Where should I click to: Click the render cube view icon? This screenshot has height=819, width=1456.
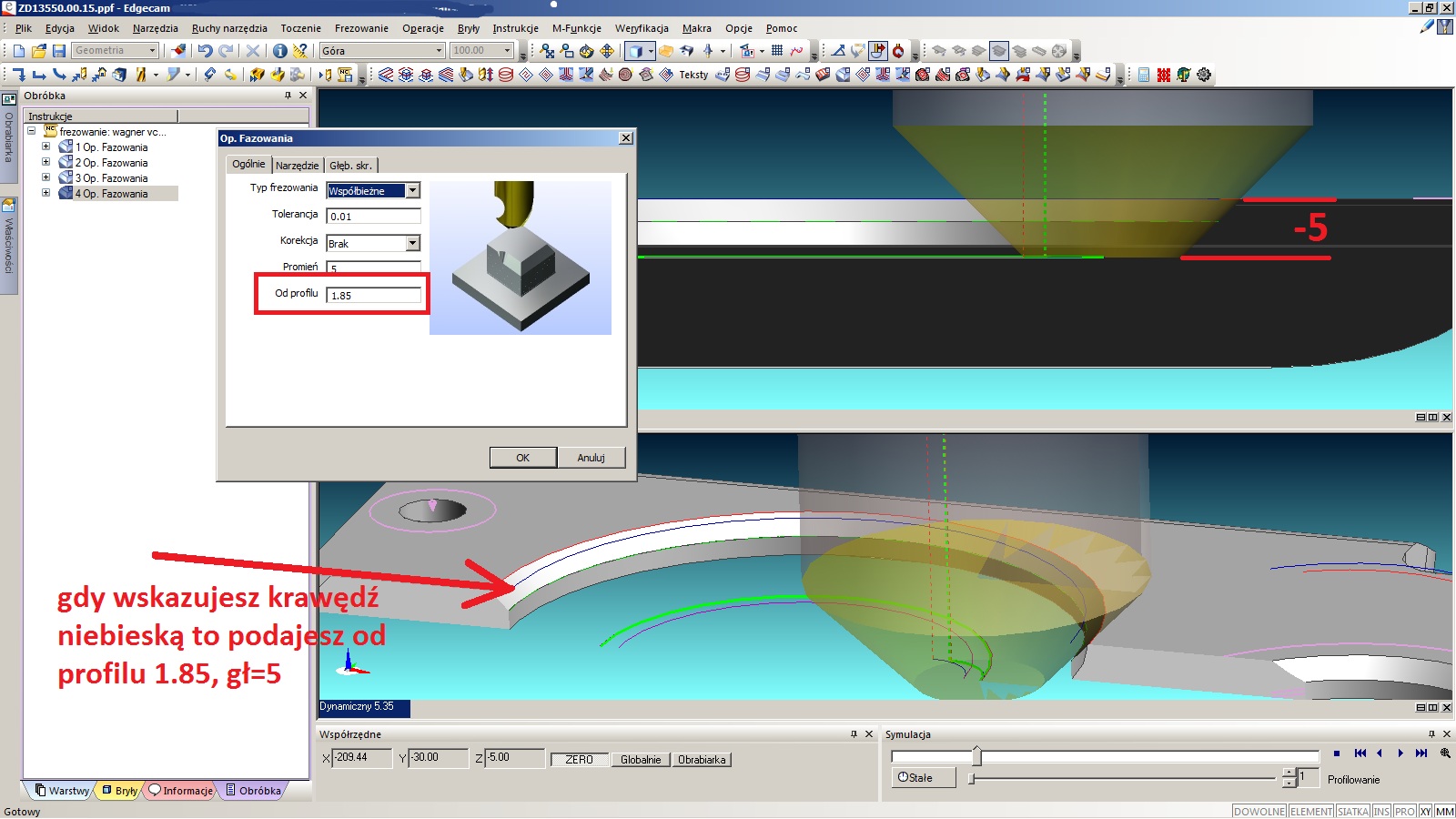point(635,51)
